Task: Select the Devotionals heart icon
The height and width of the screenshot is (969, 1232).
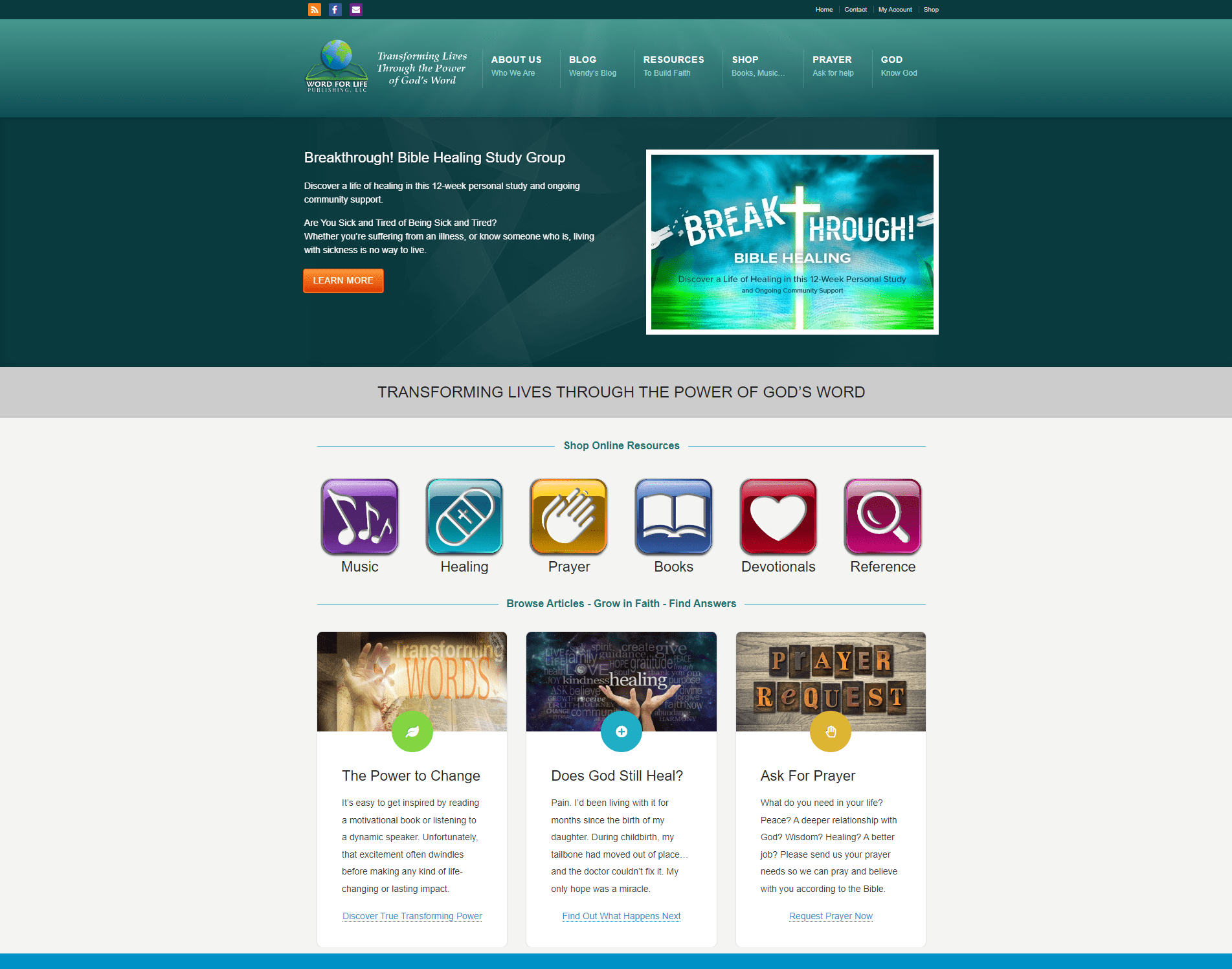Action: coord(778,517)
